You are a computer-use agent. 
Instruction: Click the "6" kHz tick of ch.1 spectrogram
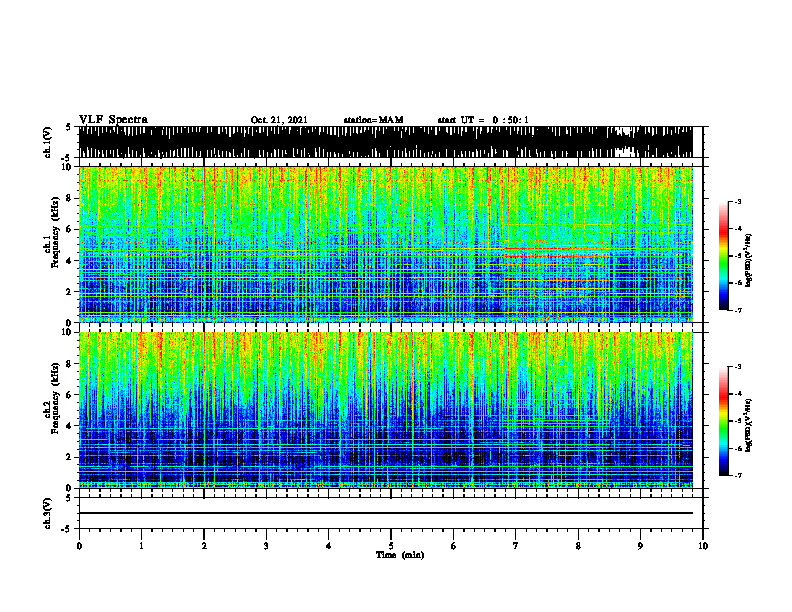pyautogui.click(x=69, y=230)
